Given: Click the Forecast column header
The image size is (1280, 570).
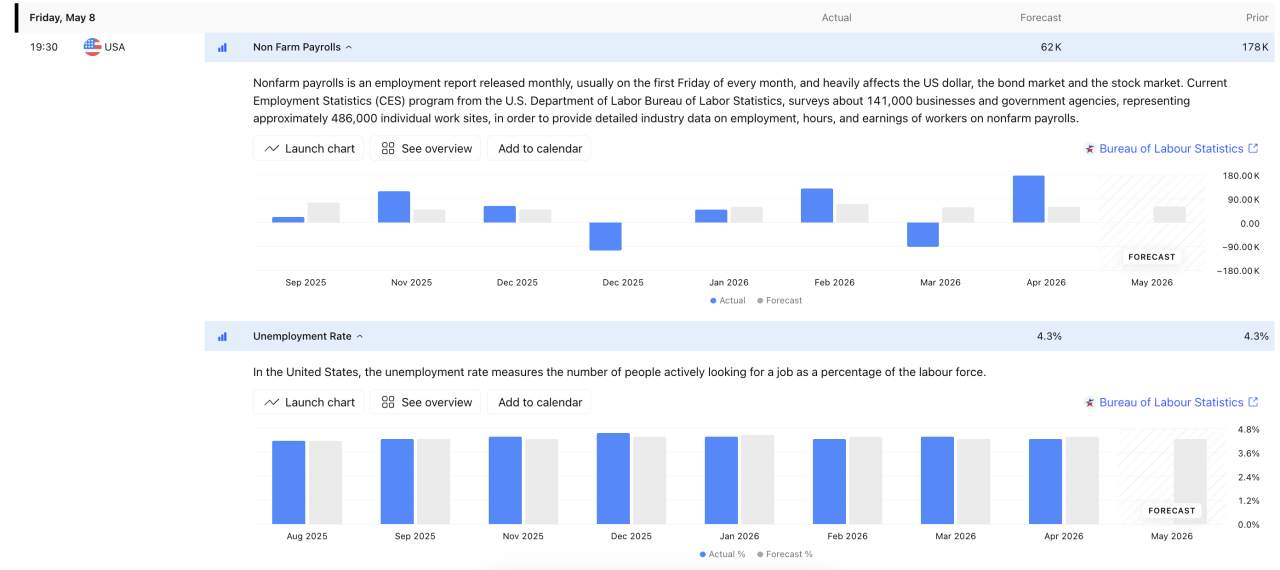Looking at the screenshot, I should click(1041, 18).
